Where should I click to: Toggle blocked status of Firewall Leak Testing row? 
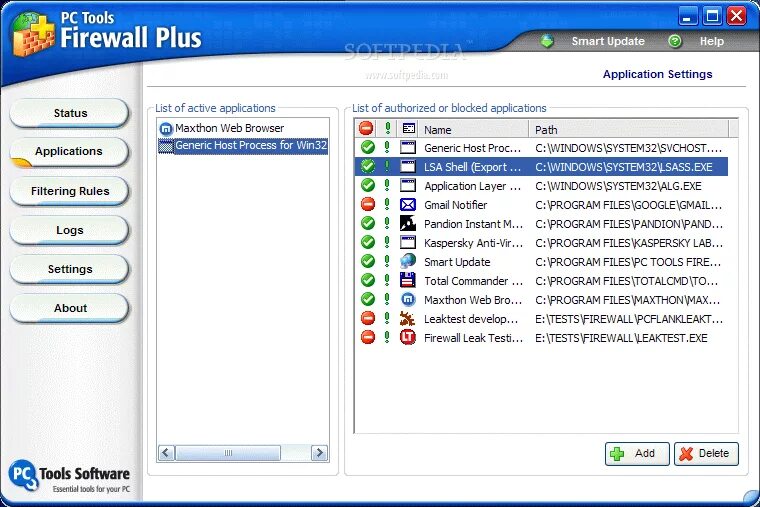point(368,337)
